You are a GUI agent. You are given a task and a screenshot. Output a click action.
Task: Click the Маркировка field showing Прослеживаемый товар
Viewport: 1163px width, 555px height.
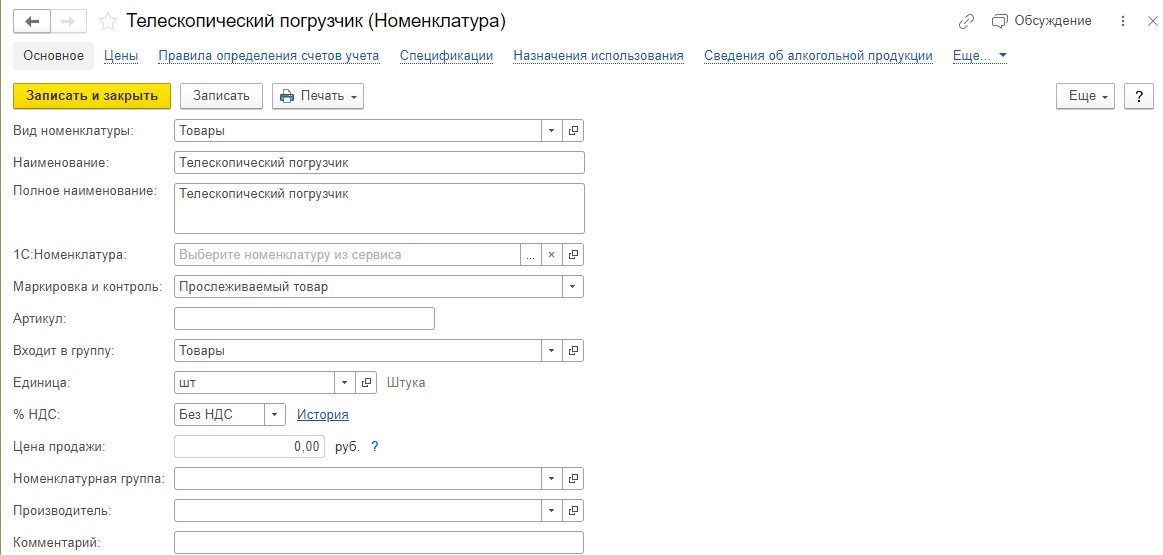pos(369,286)
